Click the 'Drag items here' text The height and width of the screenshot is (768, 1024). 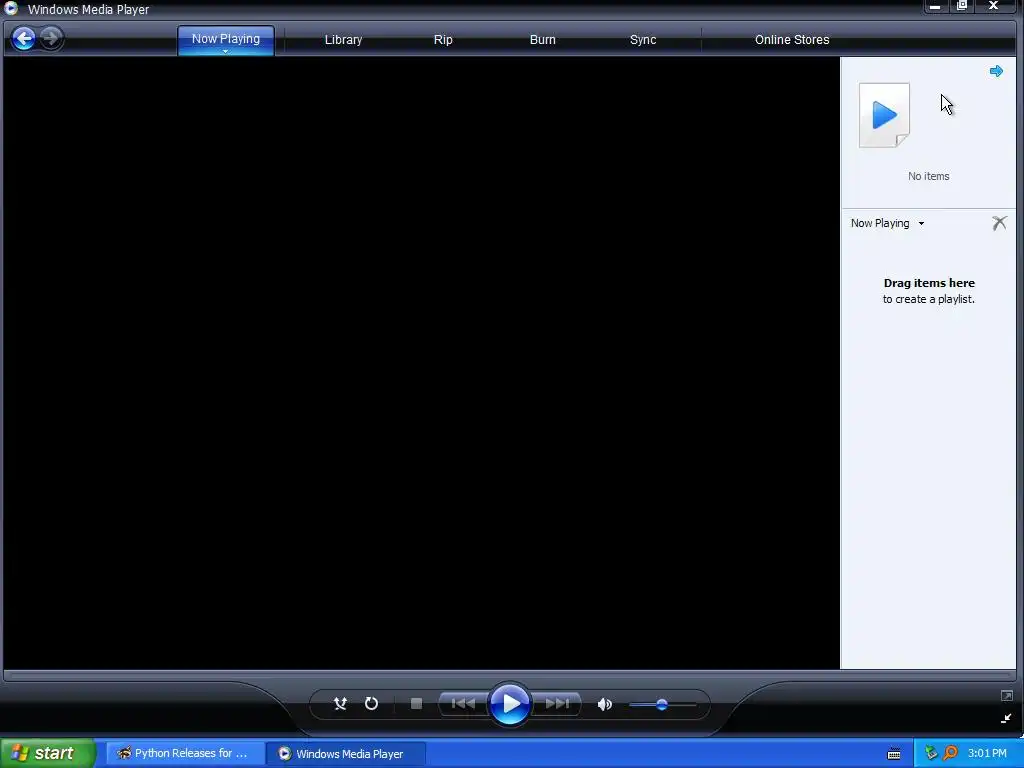[x=929, y=283]
